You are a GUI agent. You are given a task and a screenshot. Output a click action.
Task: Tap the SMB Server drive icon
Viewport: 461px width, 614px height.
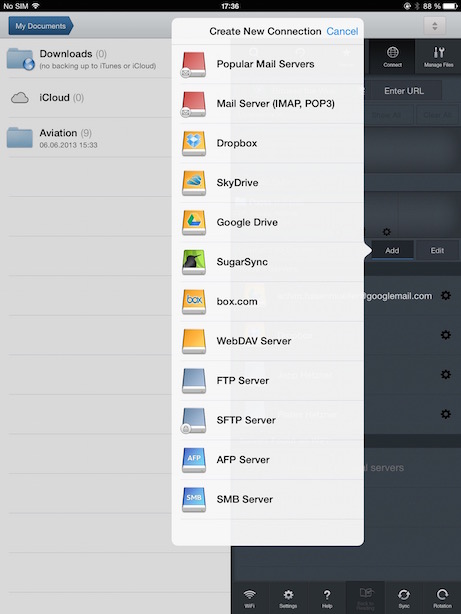(x=194, y=499)
